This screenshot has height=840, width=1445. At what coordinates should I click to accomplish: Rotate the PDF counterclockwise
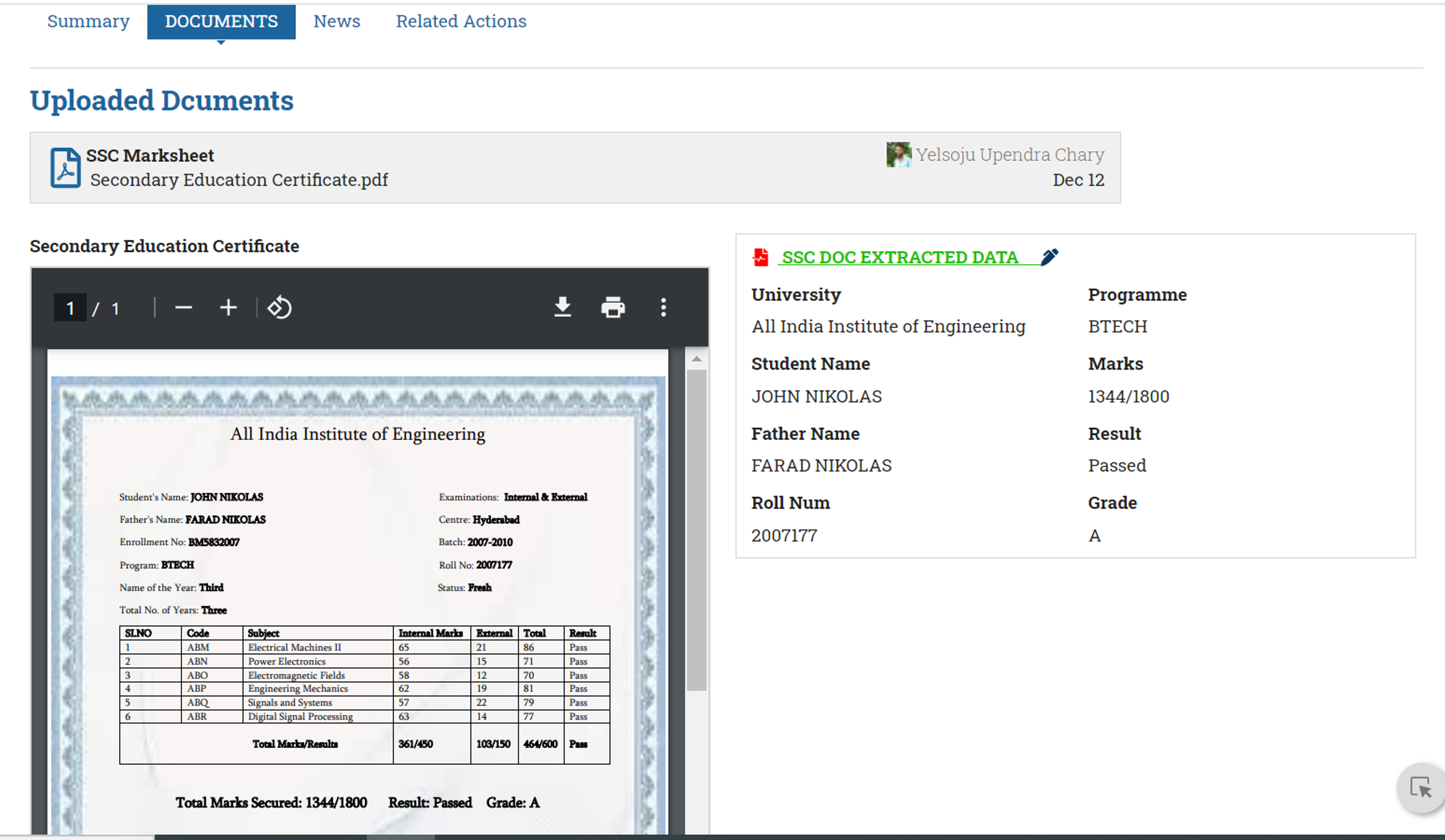pyautogui.click(x=280, y=308)
